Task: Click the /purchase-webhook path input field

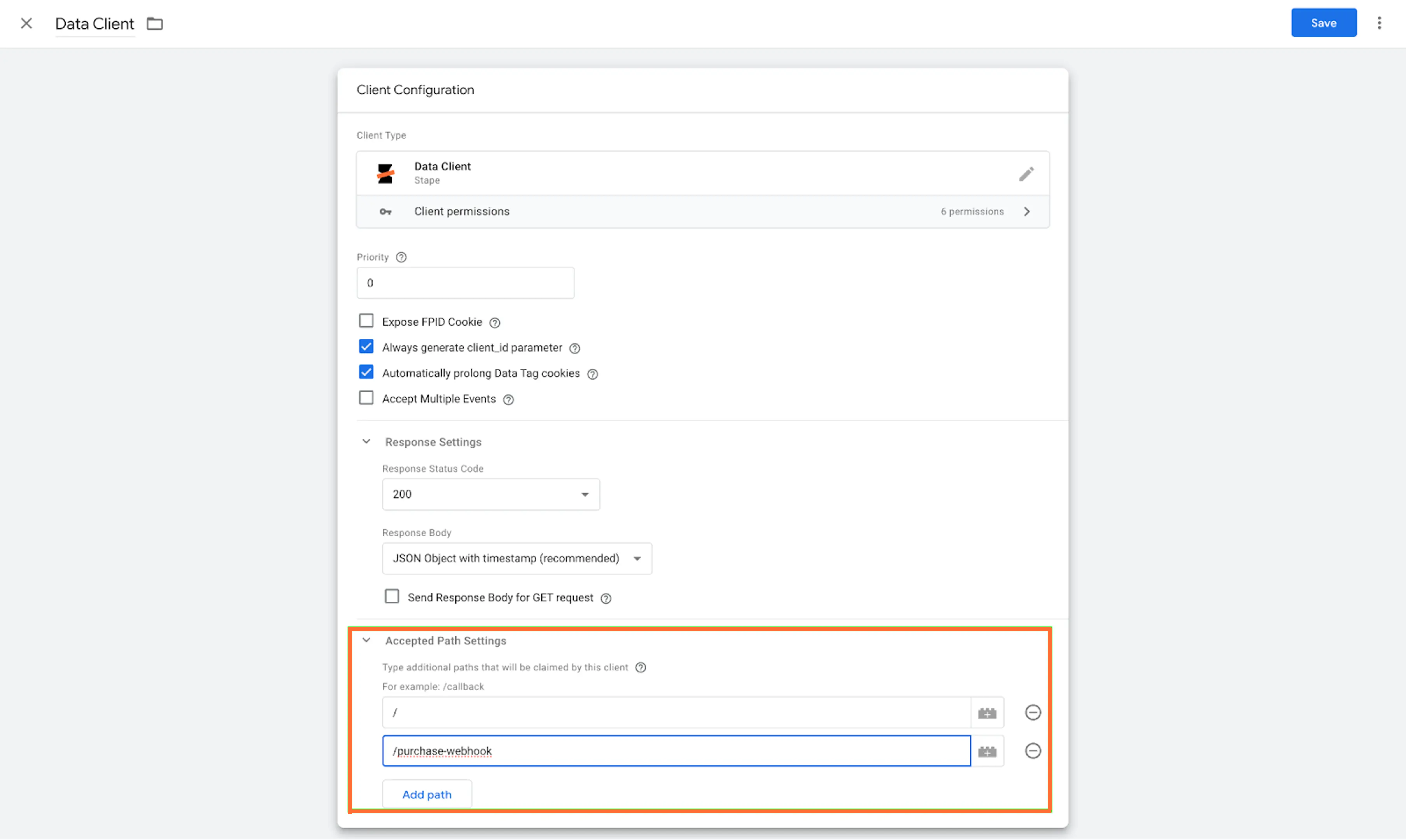Action: click(x=676, y=751)
